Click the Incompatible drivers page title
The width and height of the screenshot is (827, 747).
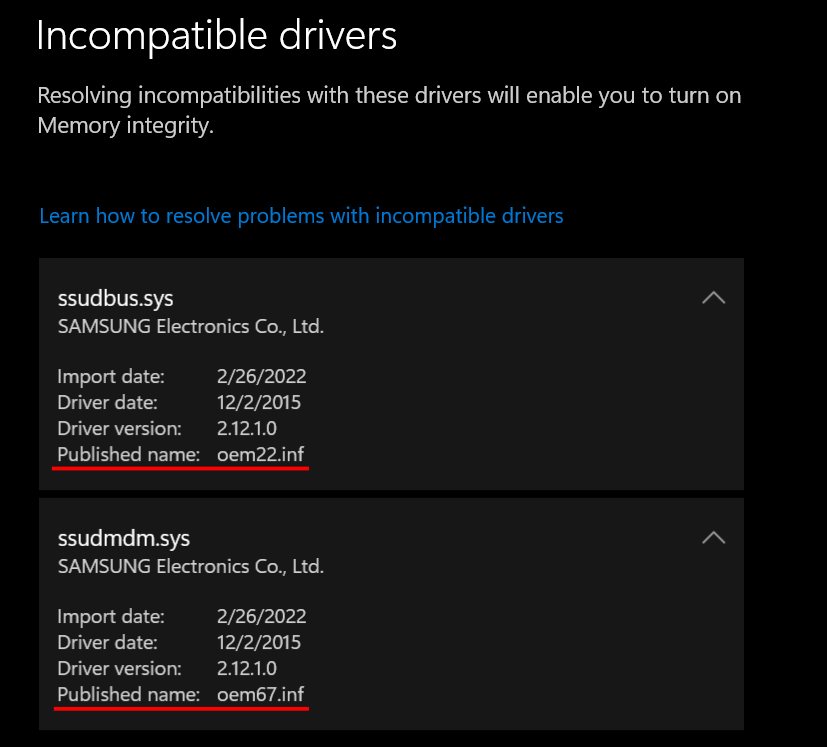pyautogui.click(x=216, y=35)
